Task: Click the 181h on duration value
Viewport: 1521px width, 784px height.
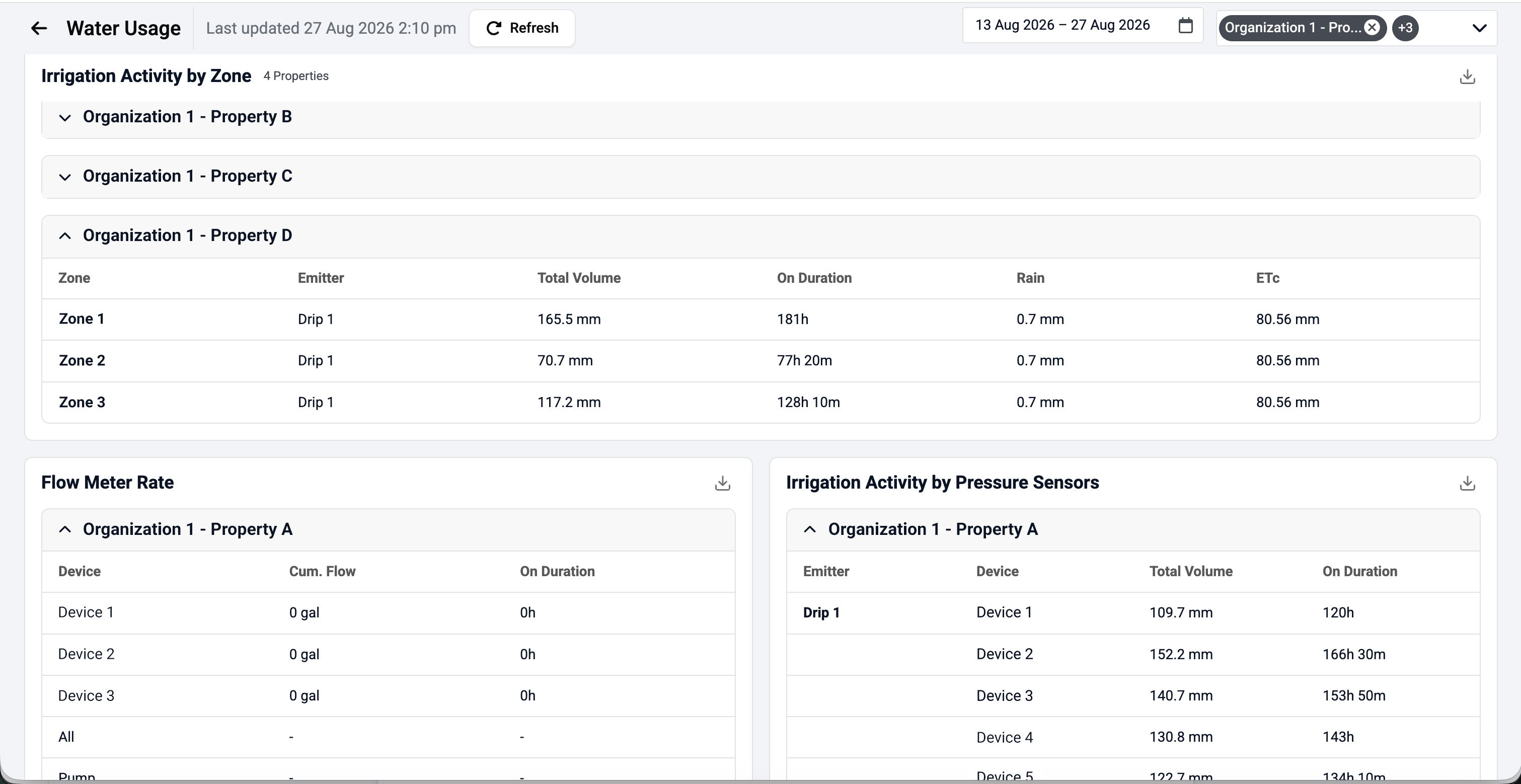Action: point(792,320)
